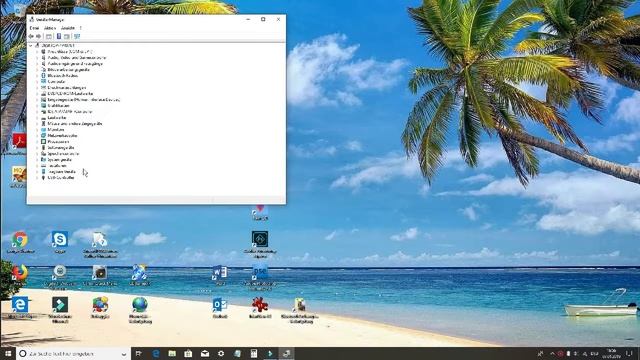Open Task View on the taskbar
Image resolution: width=640 pixels, height=360 pixels.
(x=139, y=353)
